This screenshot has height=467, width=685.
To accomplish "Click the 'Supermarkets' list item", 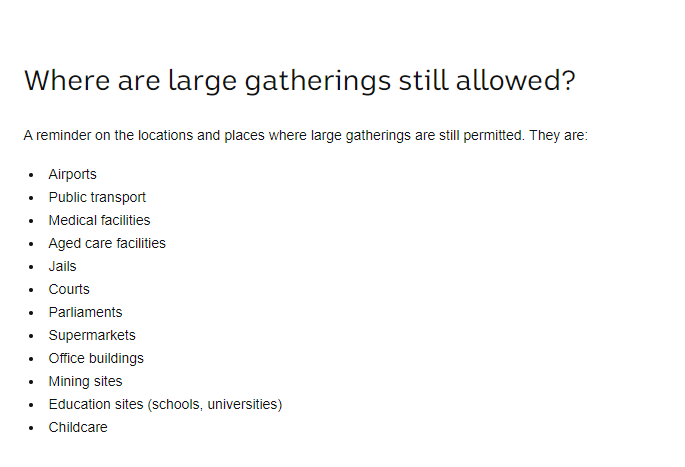I will click(x=92, y=335).
